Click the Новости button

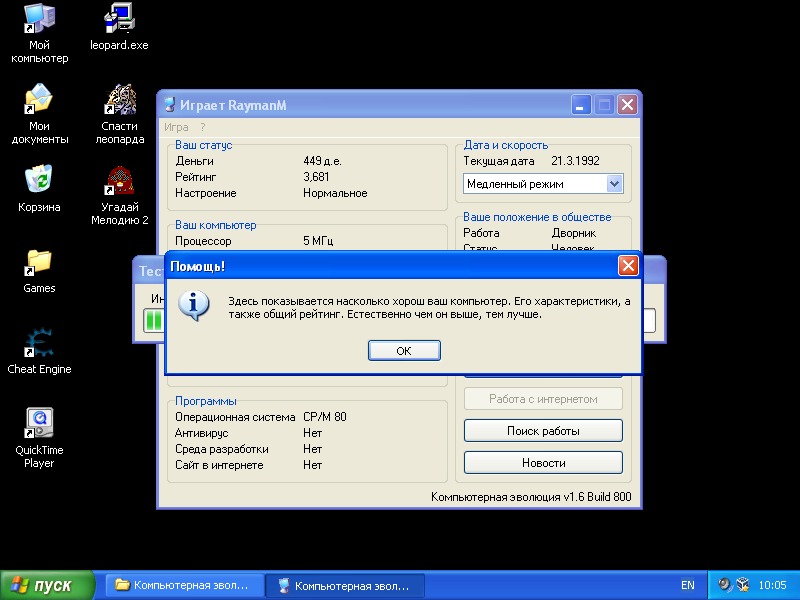pyautogui.click(x=543, y=463)
